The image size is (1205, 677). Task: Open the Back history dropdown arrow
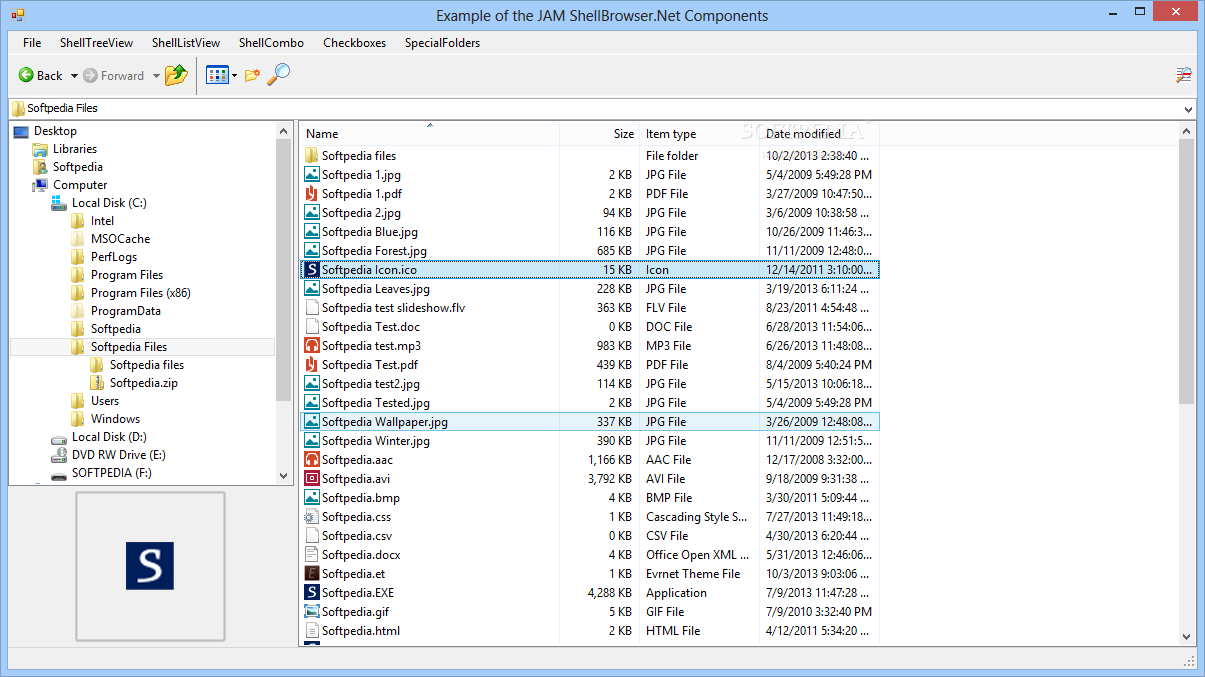74,76
